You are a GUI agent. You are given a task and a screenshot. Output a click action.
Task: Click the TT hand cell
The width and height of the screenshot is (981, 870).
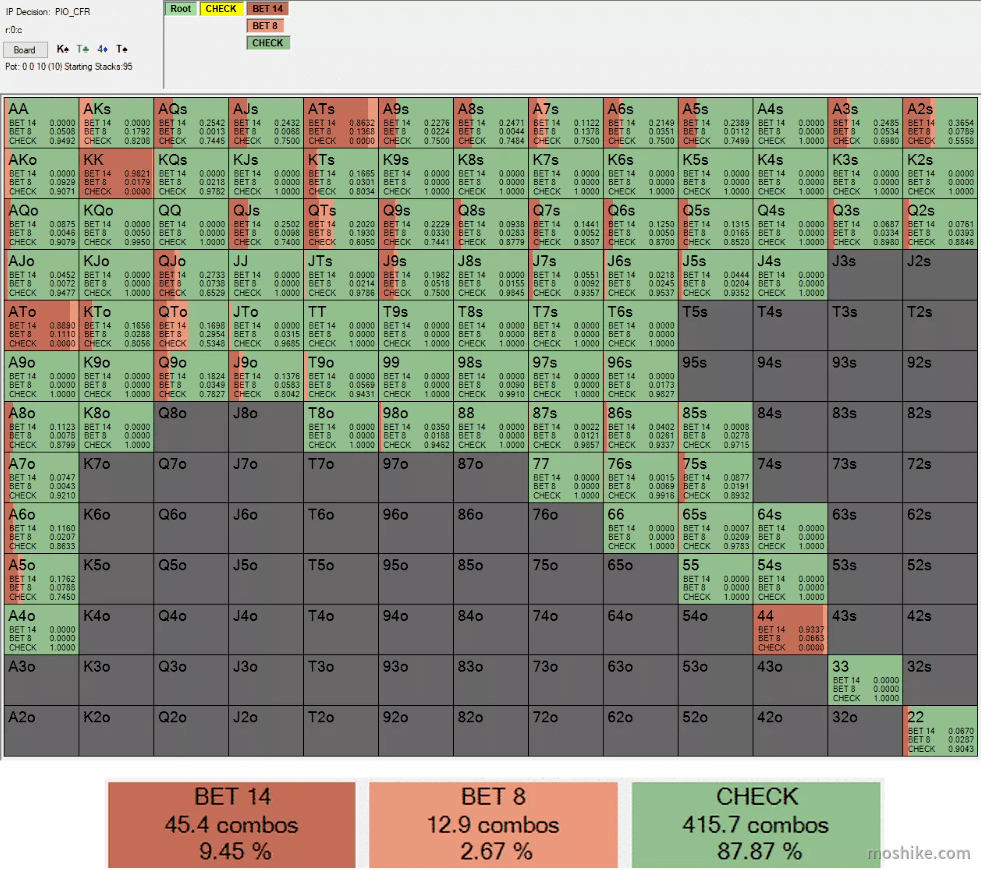341,325
